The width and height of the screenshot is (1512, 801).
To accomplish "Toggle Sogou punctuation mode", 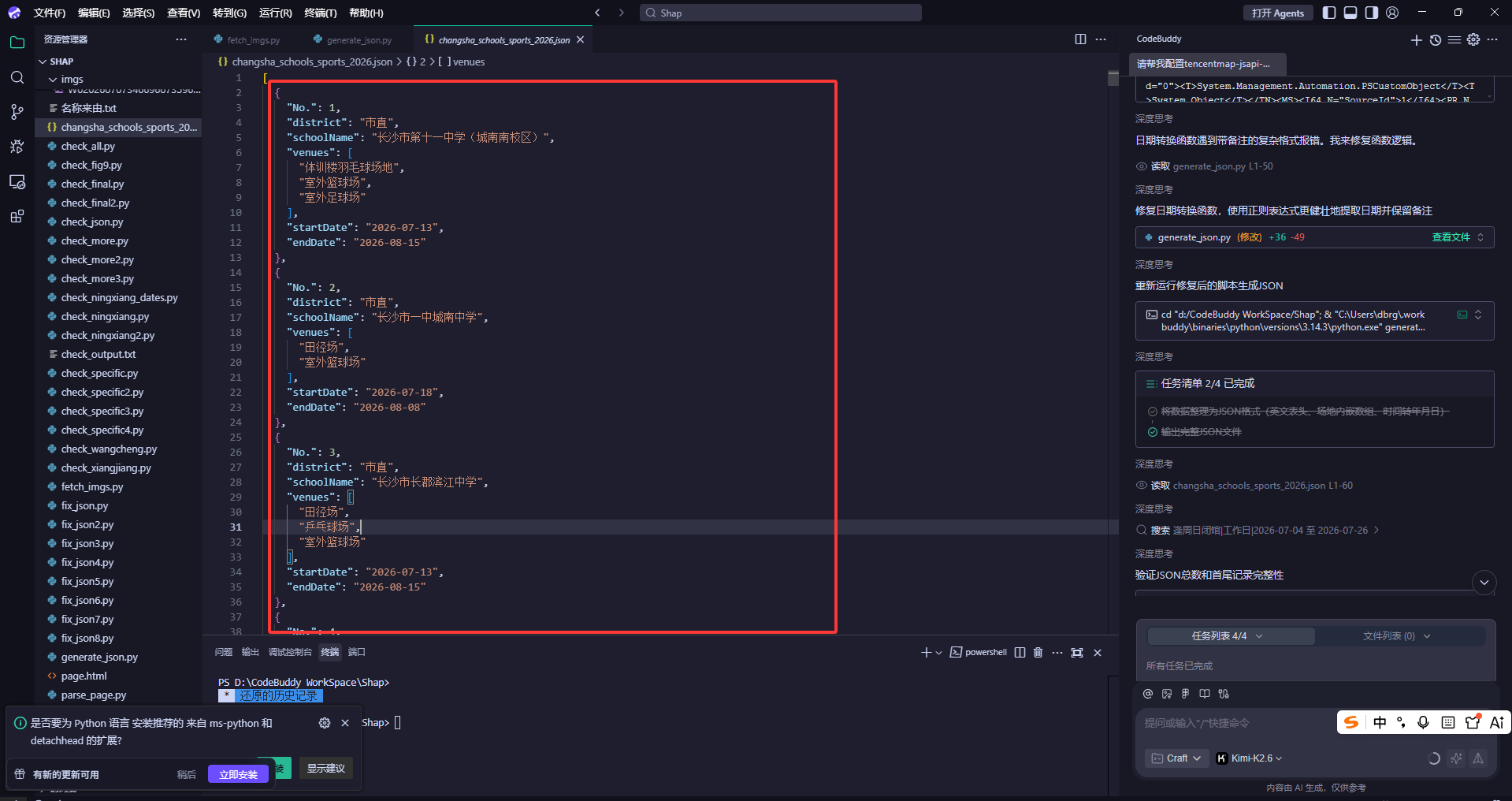I will point(1401,722).
